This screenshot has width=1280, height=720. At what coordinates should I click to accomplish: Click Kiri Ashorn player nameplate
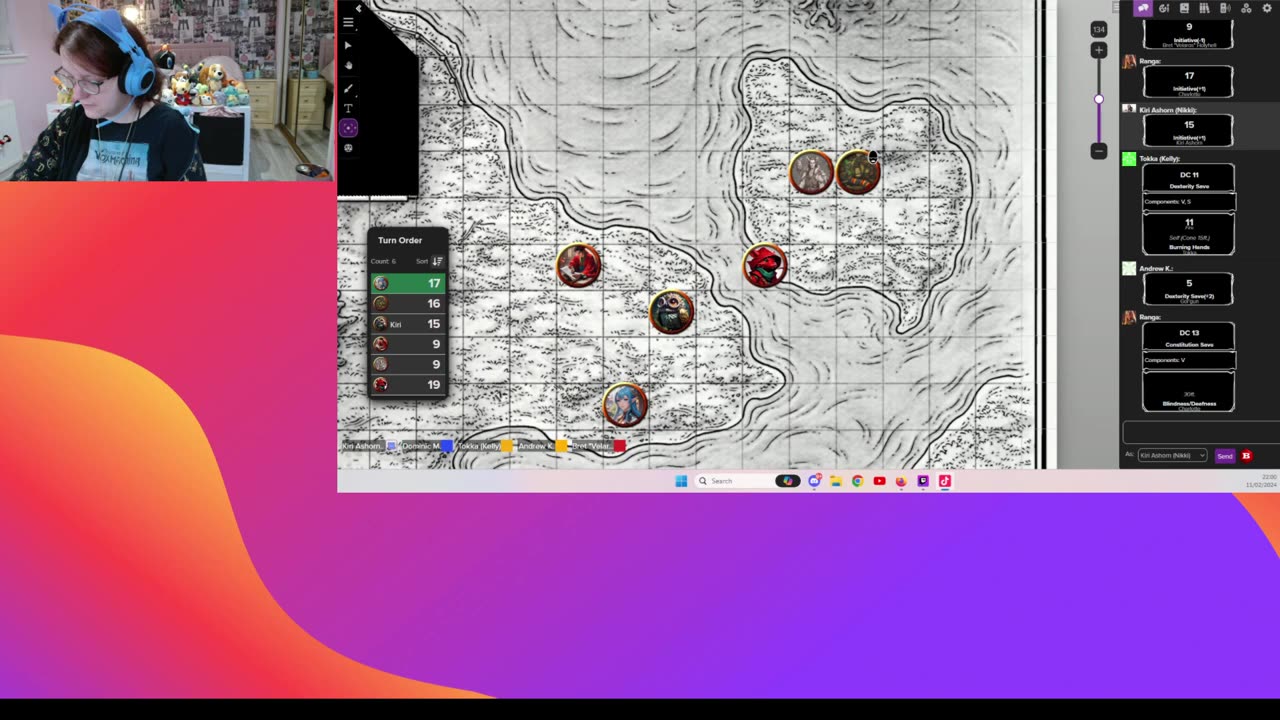[362, 446]
